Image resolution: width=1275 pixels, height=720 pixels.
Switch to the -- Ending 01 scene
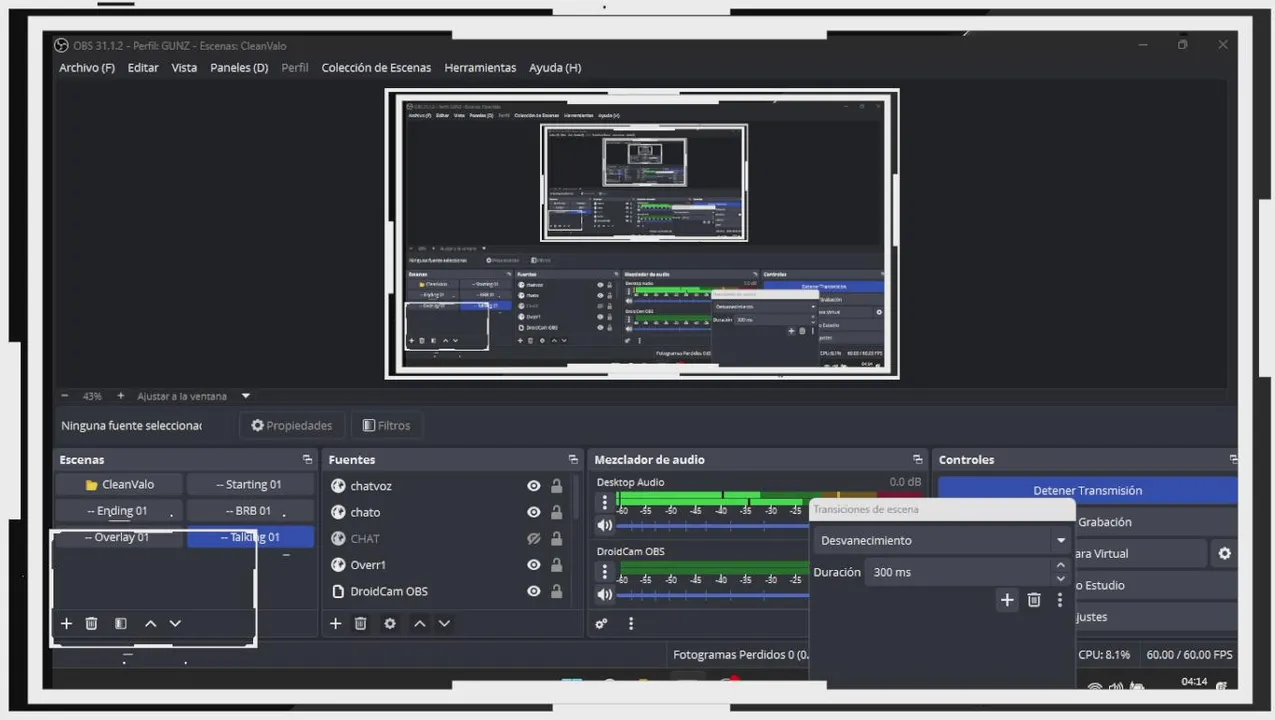click(119, 510)
